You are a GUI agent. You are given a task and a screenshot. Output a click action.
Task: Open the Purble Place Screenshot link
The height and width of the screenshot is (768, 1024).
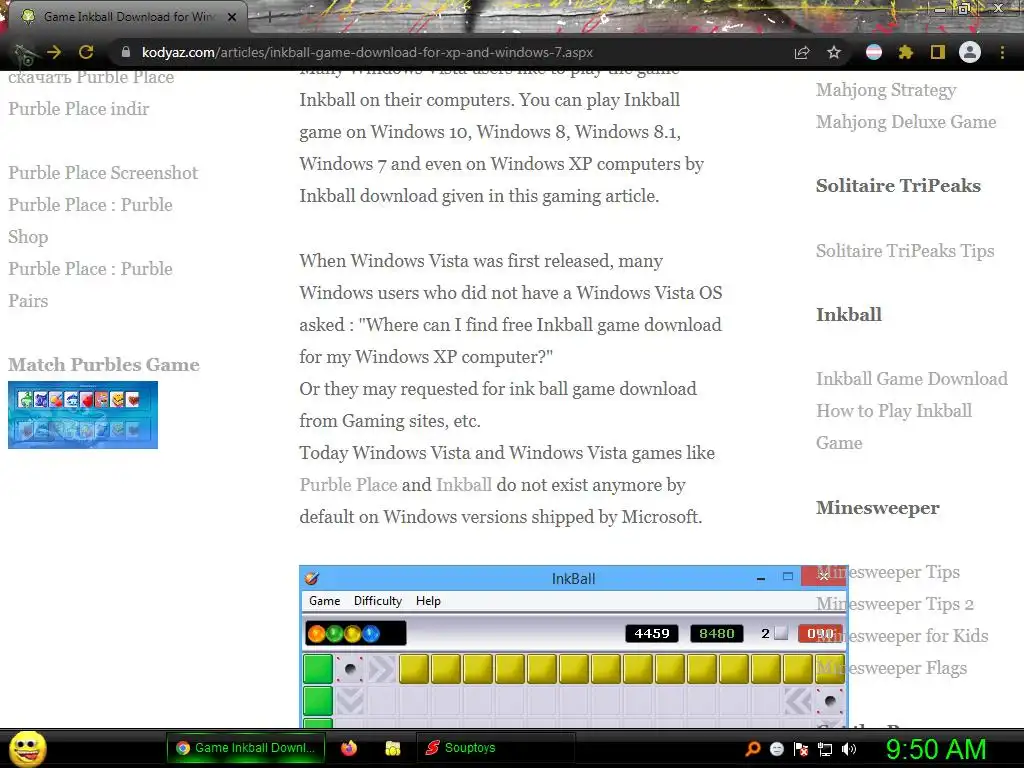point(103,172)
